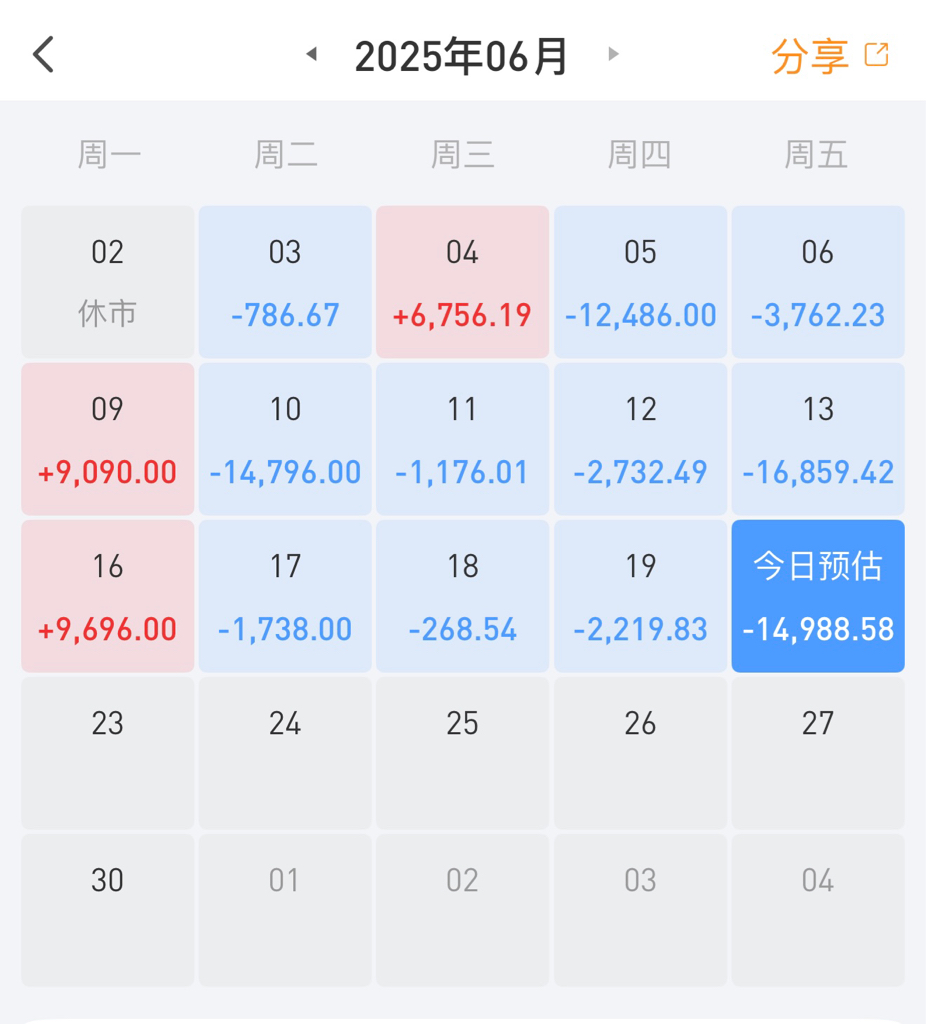Image resolution: width=926 pixels, height=1024 pixels.
Task: Select day 16 with +9,696.00
Action: (108, 596)
